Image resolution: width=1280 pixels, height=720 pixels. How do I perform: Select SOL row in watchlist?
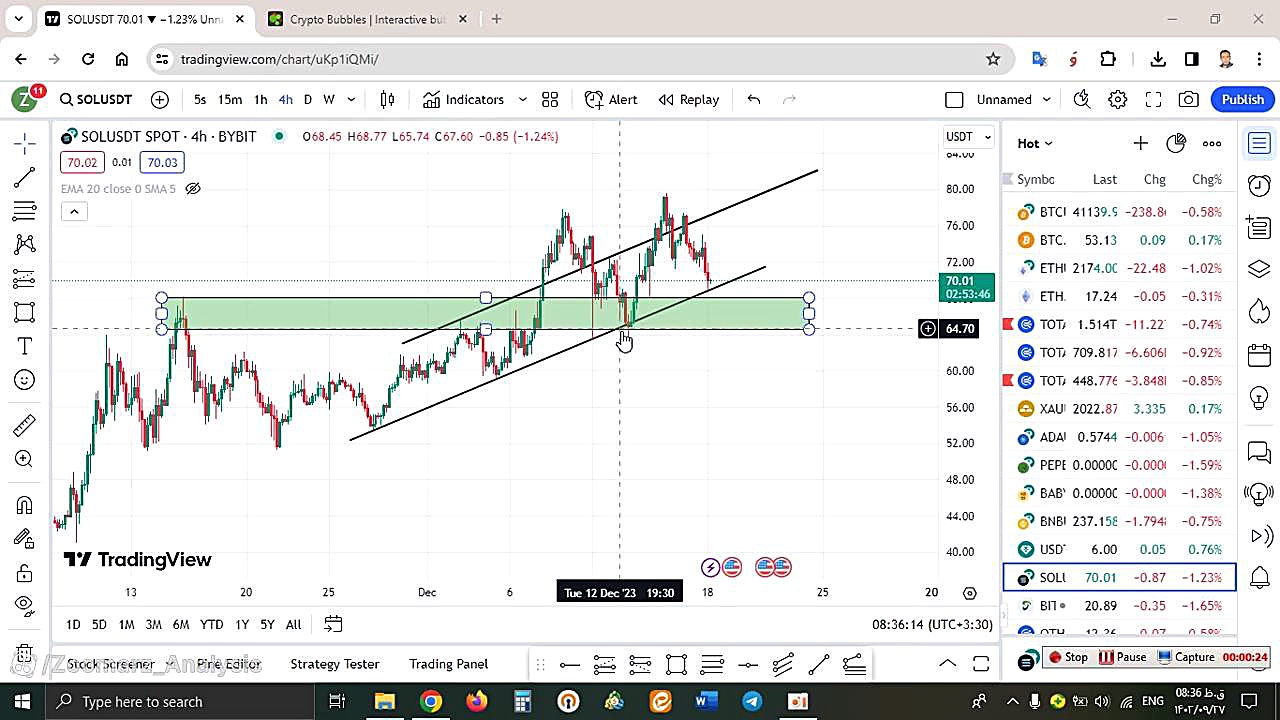pos(1119,577)
